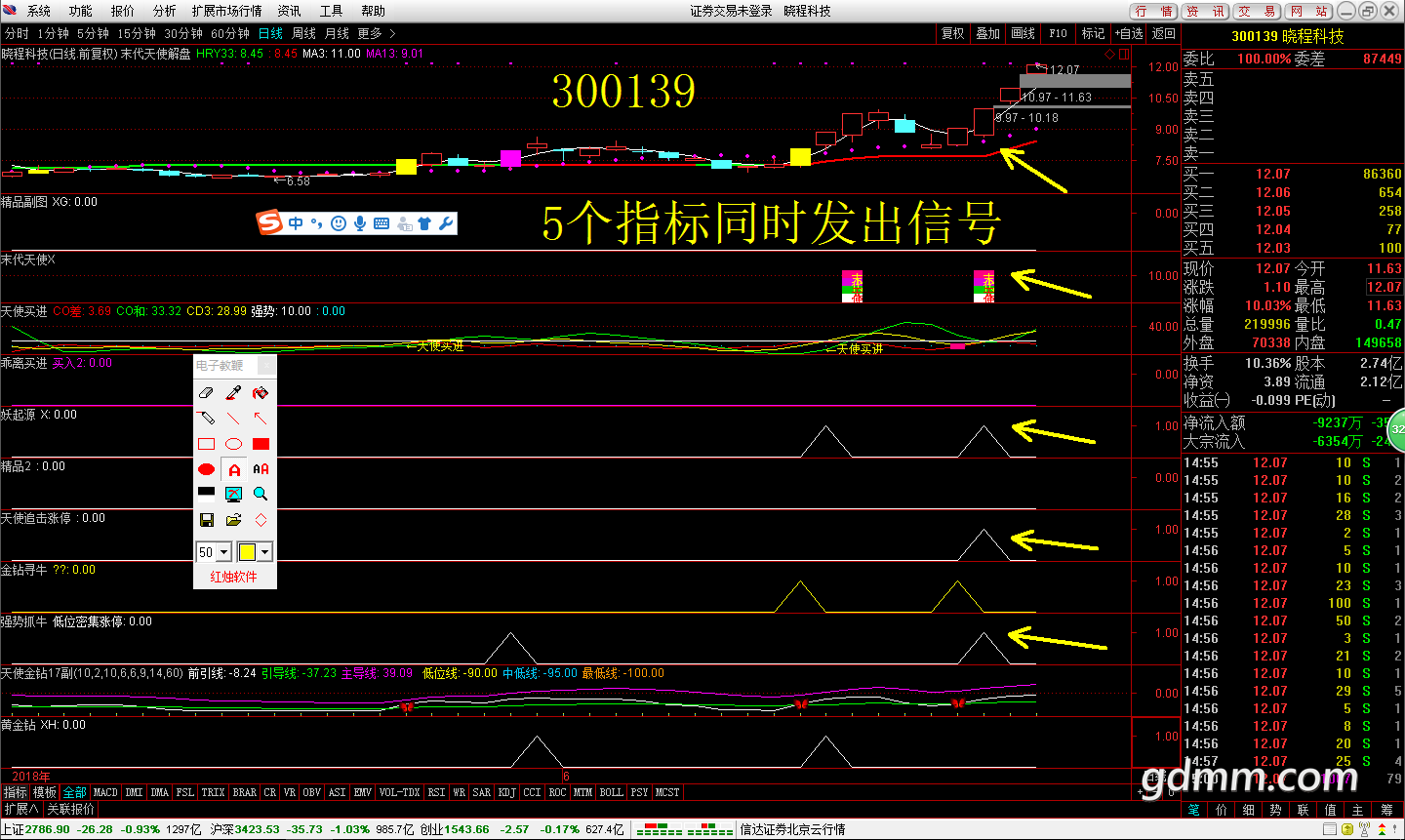This screenshot has width=1405, height=840.
Task: Select the hollow rectangle tool
Action: click(x=206, y=444)
